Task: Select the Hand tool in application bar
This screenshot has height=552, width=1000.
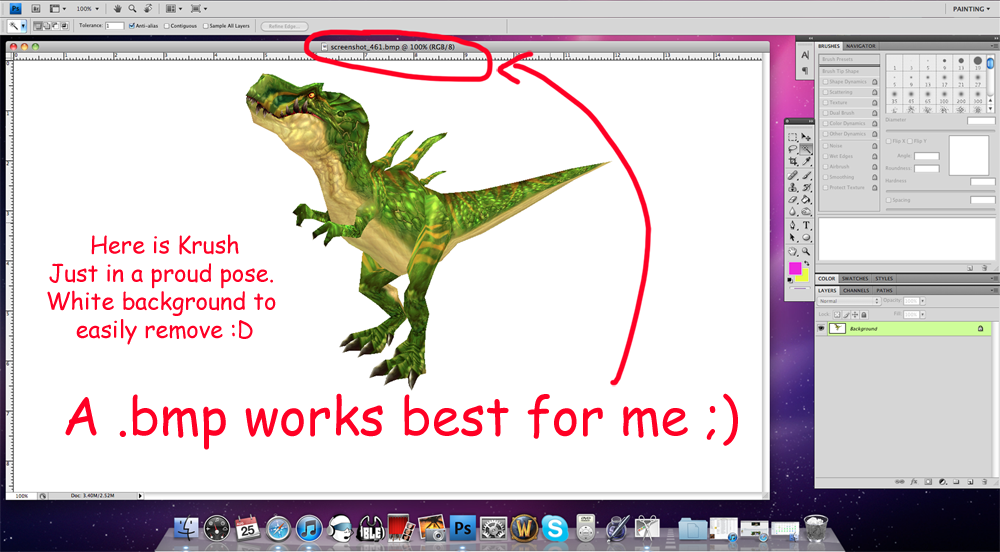Action: point(116,8)
